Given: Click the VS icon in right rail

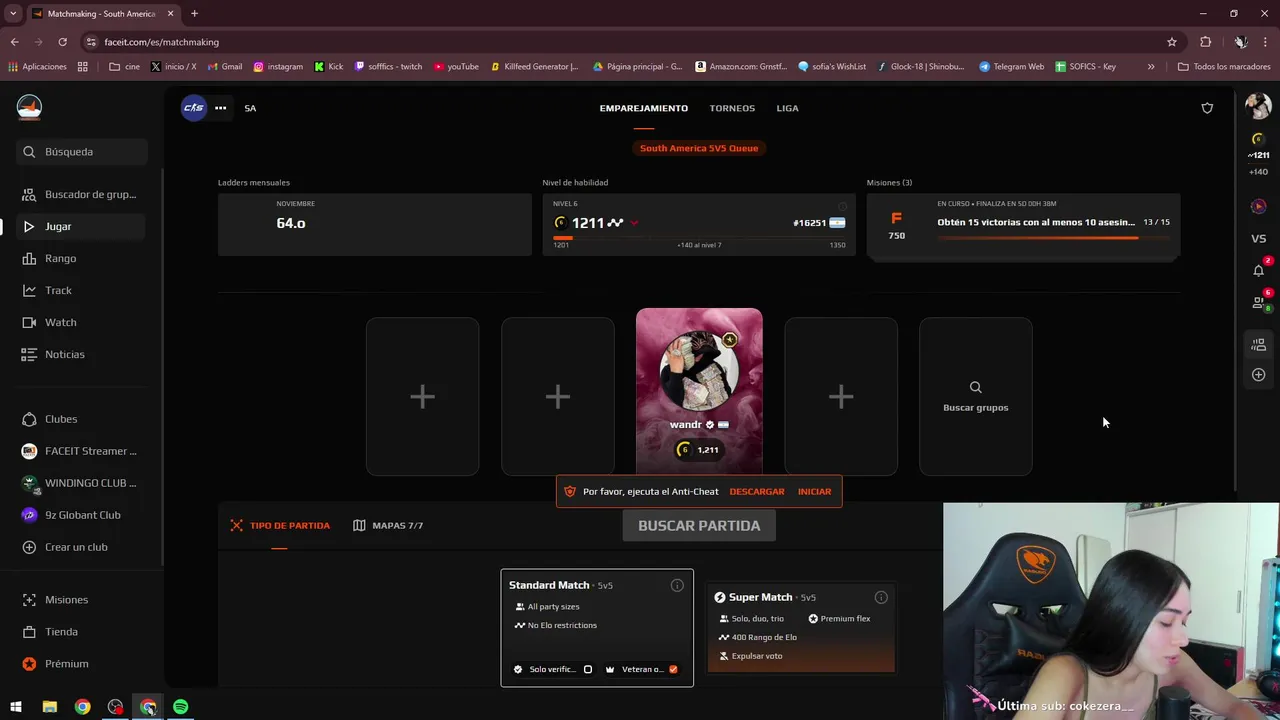Looking at the screenshot, I should point(1258,239).
